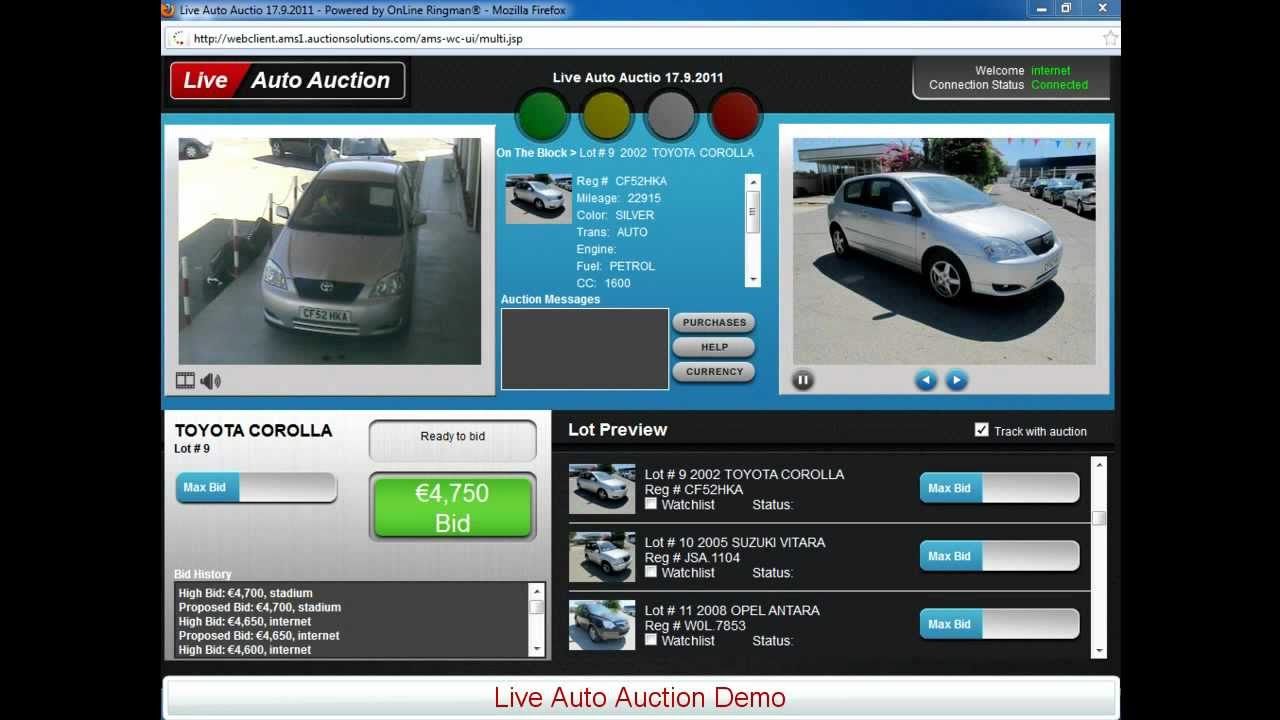Check Watchlist for Lot 9 Toyota Corolla

point(651,504)
